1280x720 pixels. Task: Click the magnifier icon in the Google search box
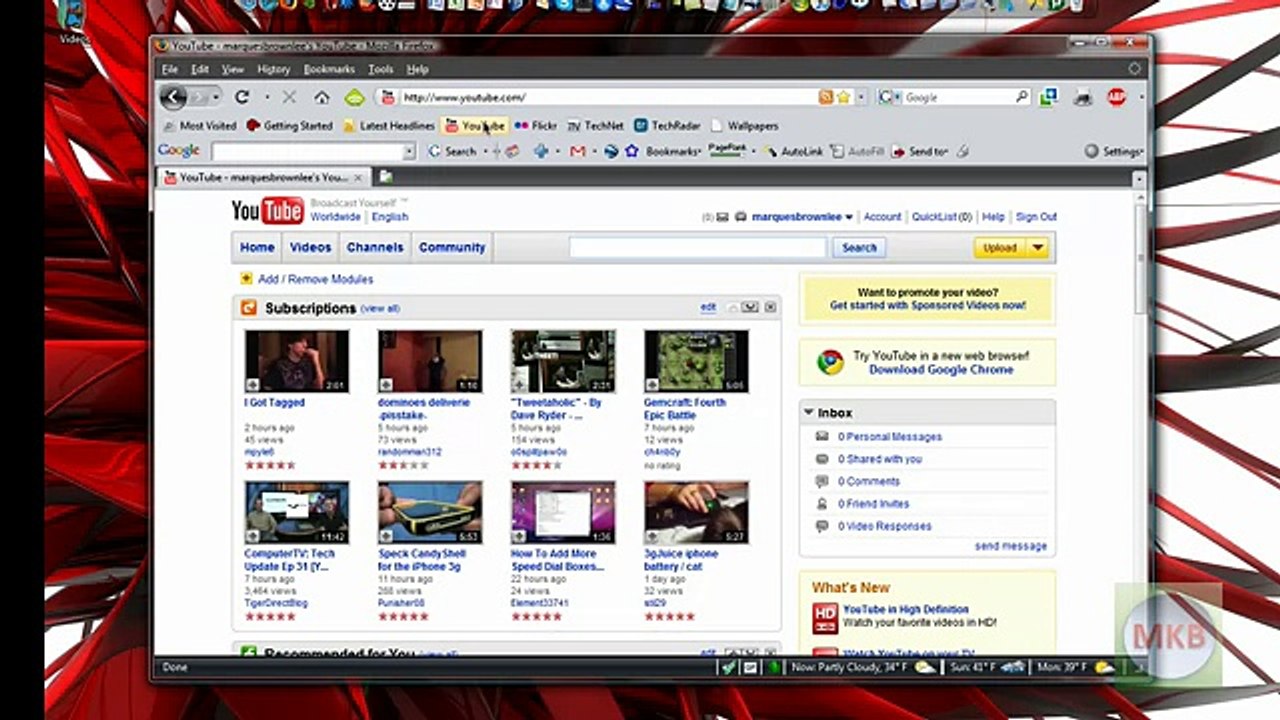(1022, 97)
